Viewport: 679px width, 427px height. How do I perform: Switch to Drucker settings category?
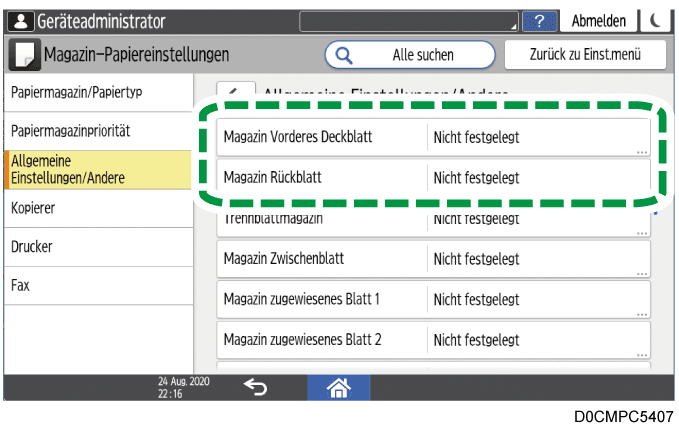[97, 246]
